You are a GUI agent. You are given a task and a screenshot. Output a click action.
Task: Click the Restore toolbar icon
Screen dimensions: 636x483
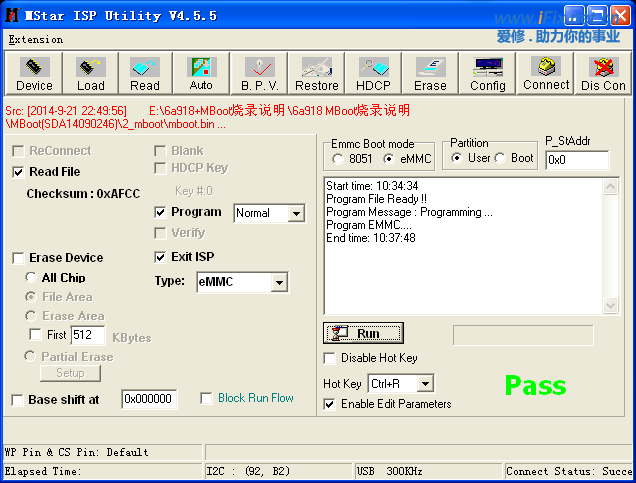pos(317,73)
